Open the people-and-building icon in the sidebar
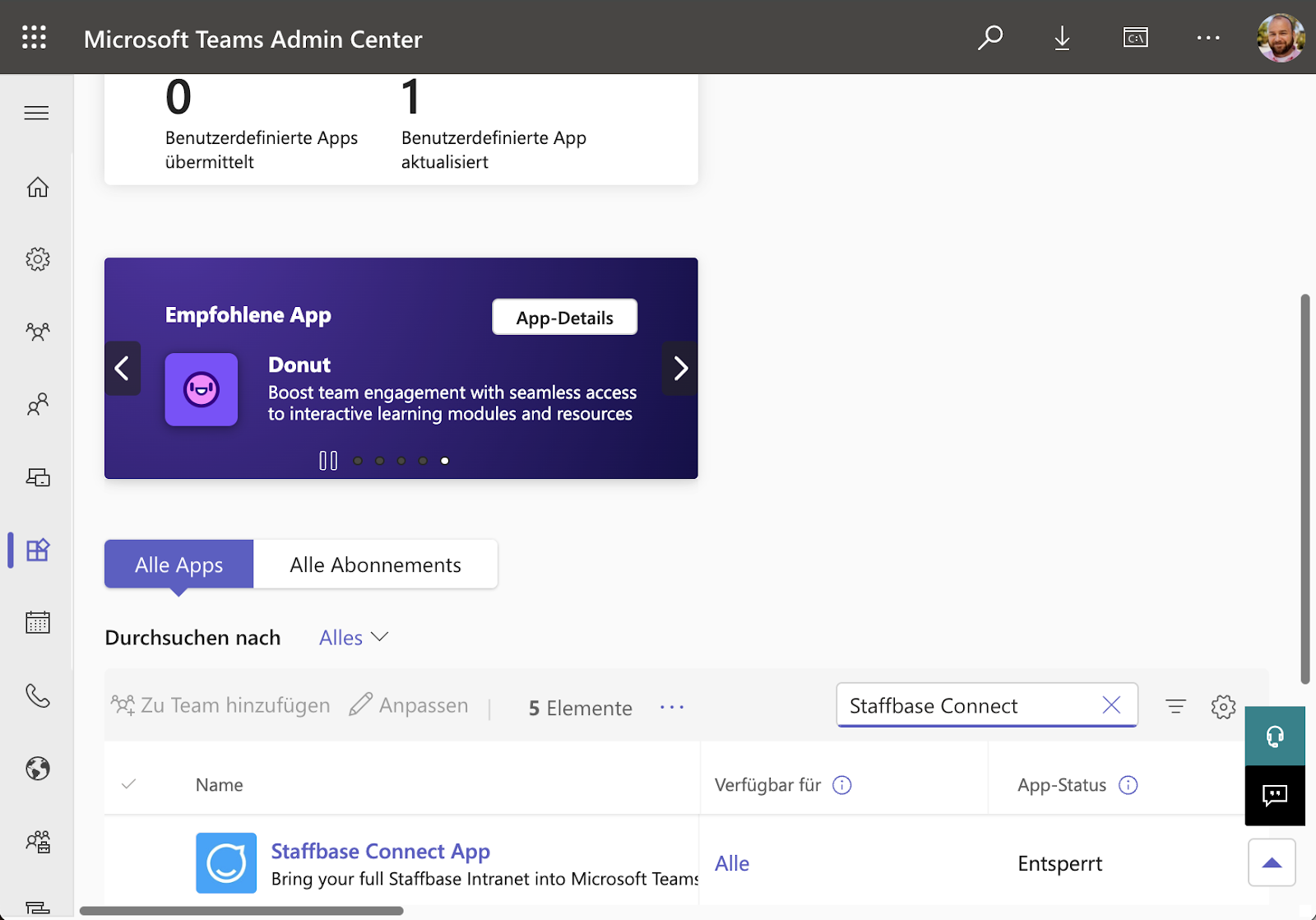1316x920 pixels. click(x=37, y=841)
